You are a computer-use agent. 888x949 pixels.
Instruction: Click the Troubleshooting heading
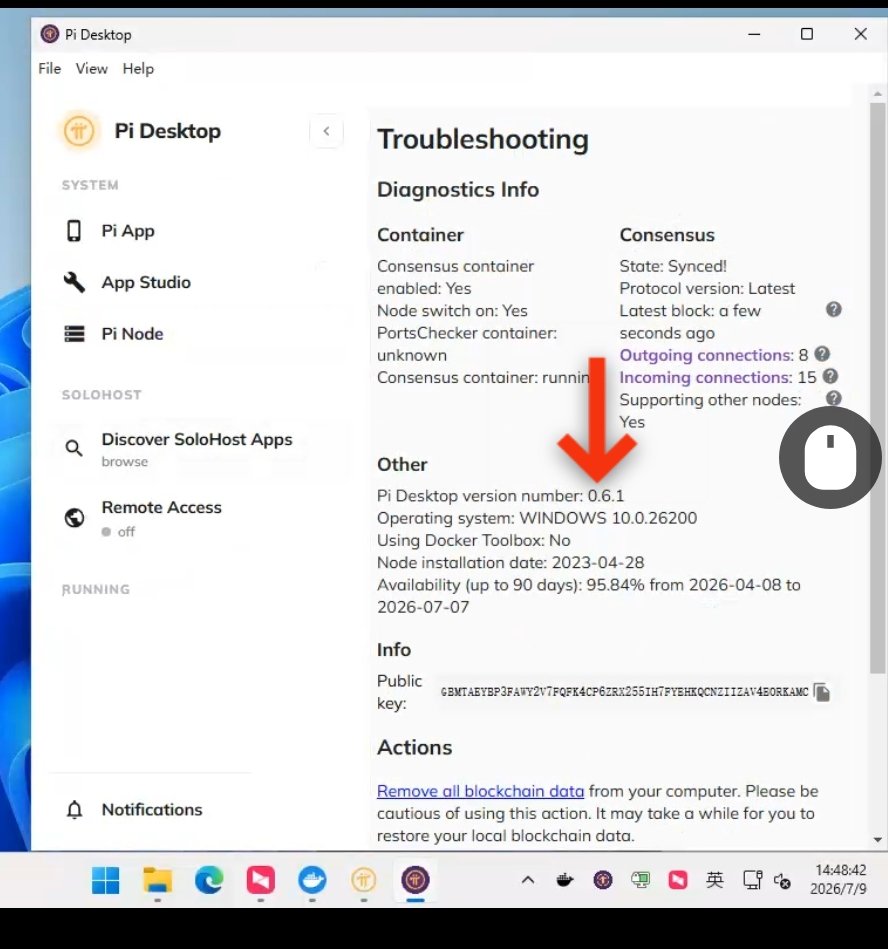tap(482, 139)
